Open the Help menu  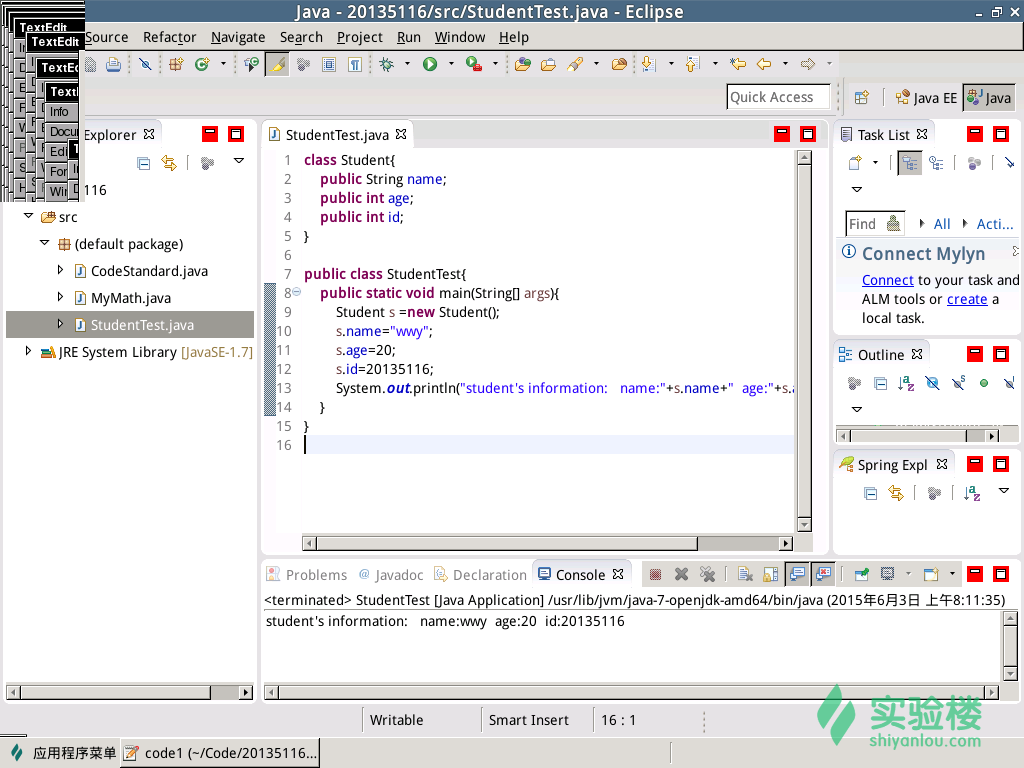tap(513, 37)
